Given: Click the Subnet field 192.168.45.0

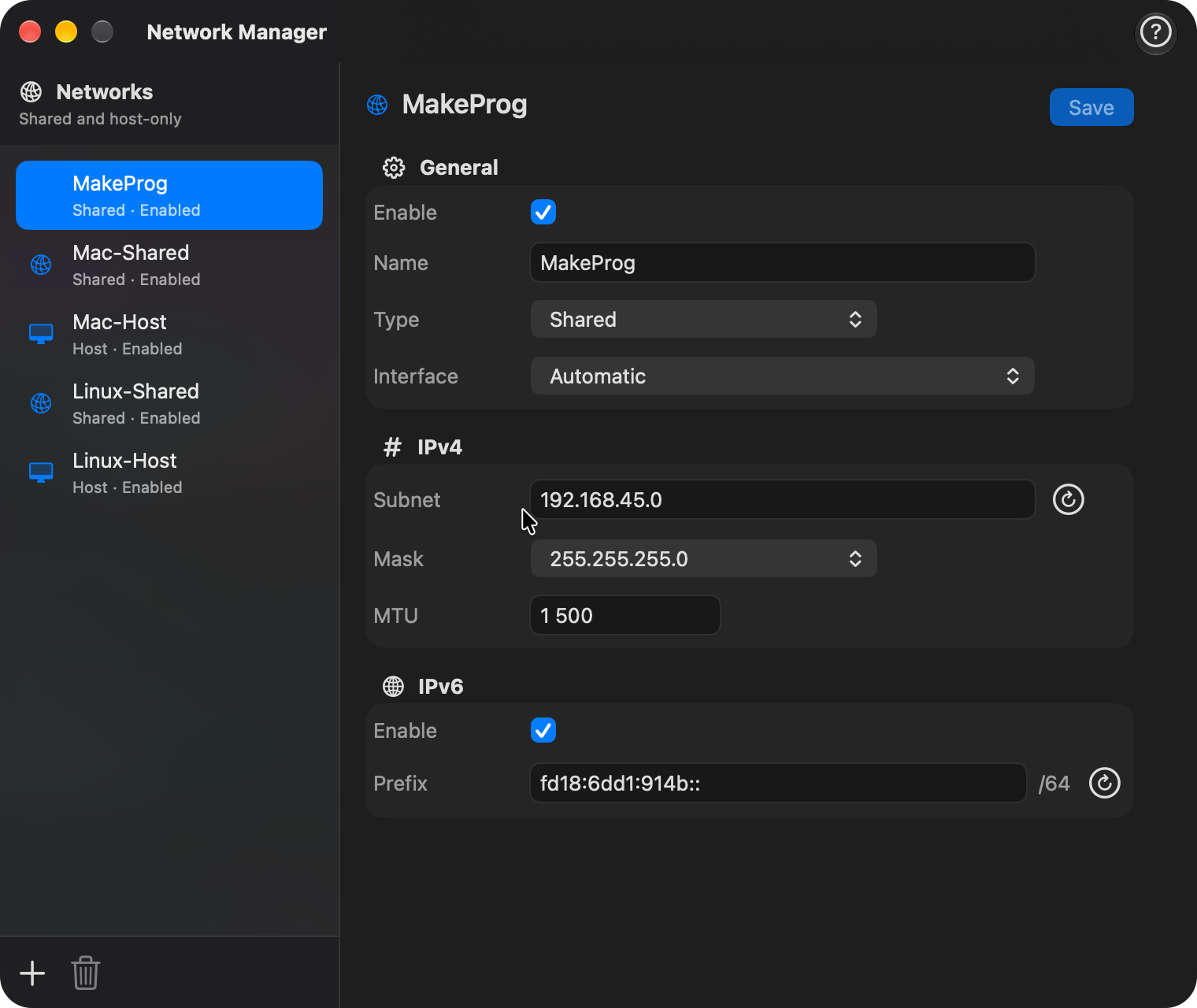Looking at the screenshot, I should click(x=782, y=499).
